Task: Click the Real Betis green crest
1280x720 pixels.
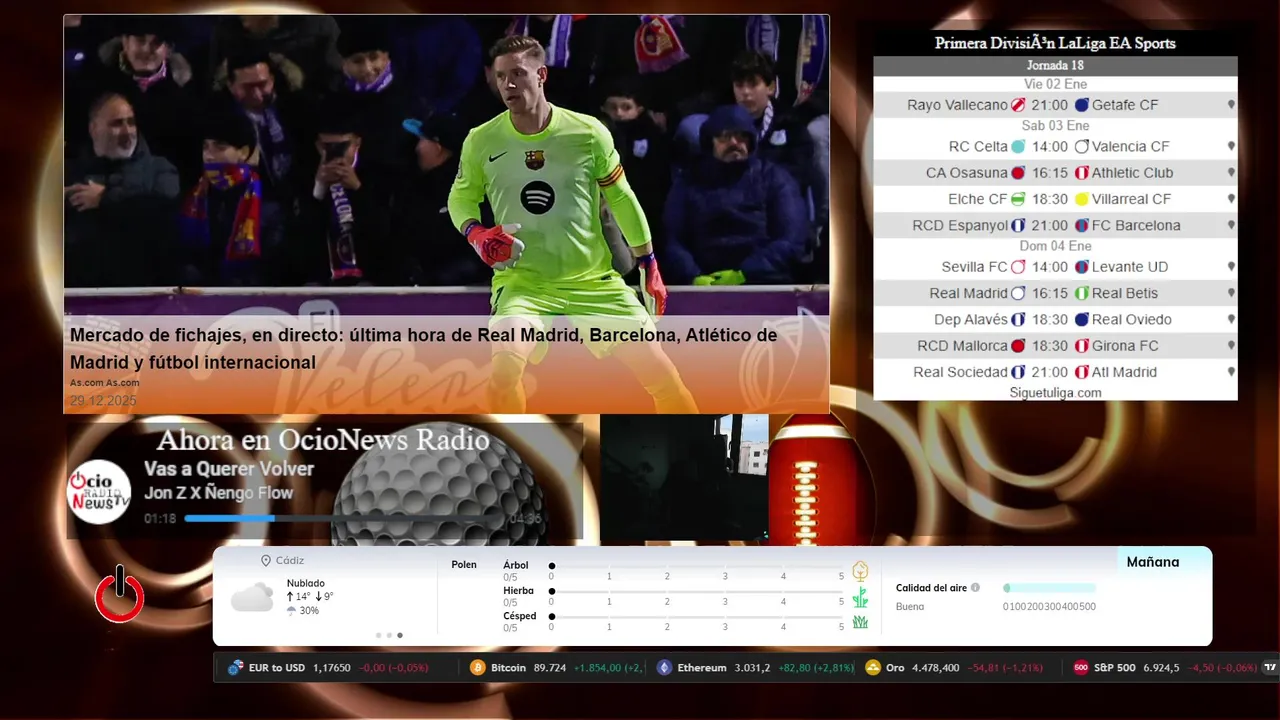Action: tap(1081, 293)
